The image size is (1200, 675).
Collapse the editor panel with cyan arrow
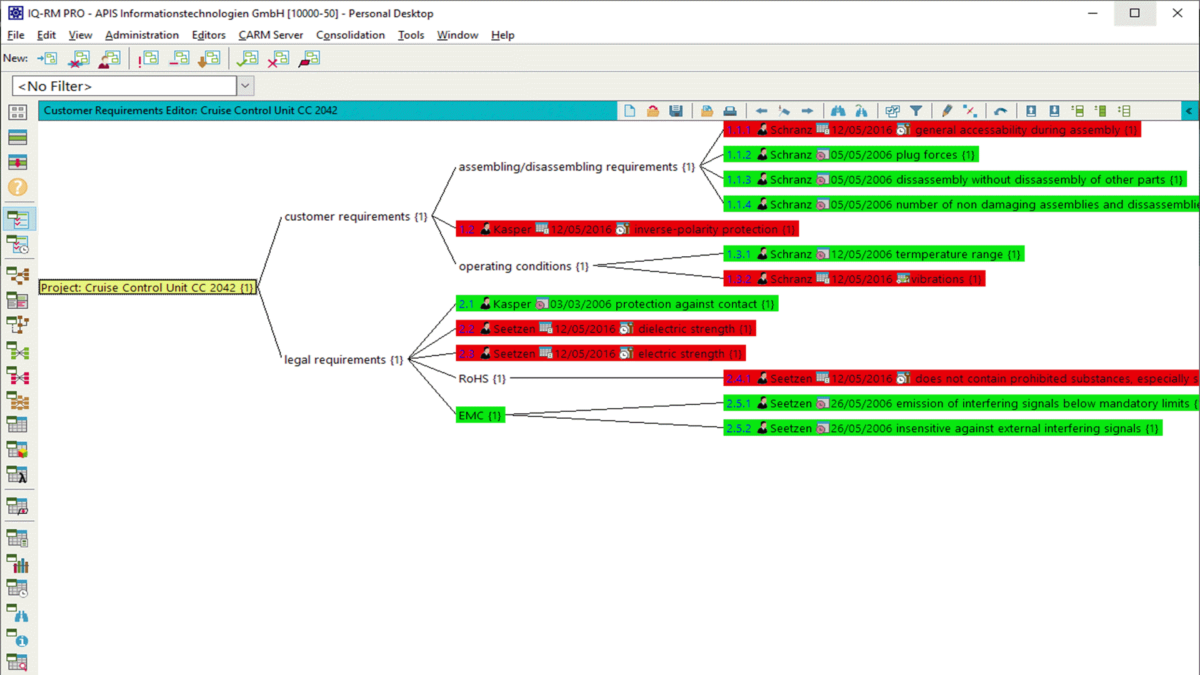coord(1189,111)
